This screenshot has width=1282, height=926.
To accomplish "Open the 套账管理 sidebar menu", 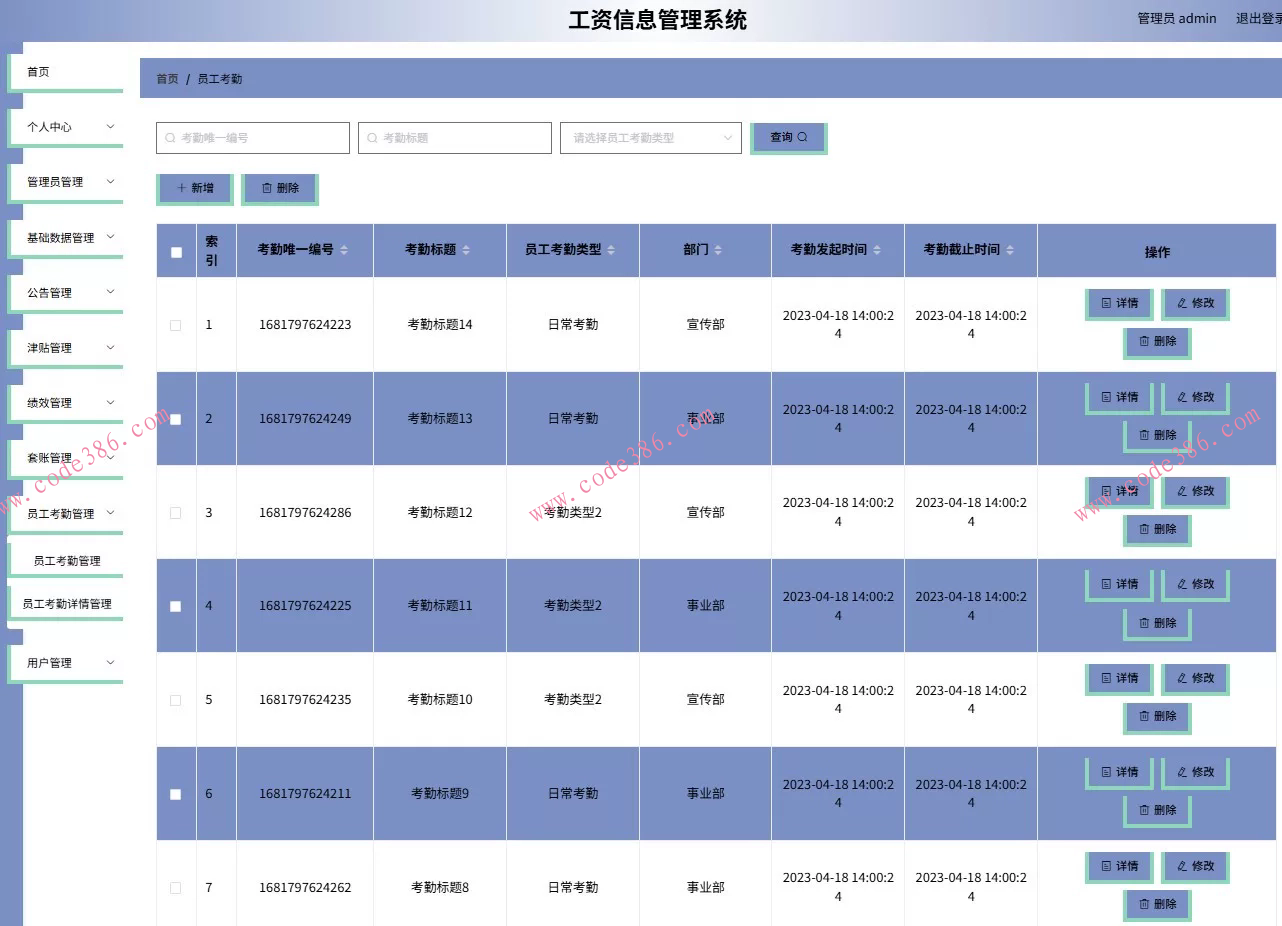I will click(66, 458).
